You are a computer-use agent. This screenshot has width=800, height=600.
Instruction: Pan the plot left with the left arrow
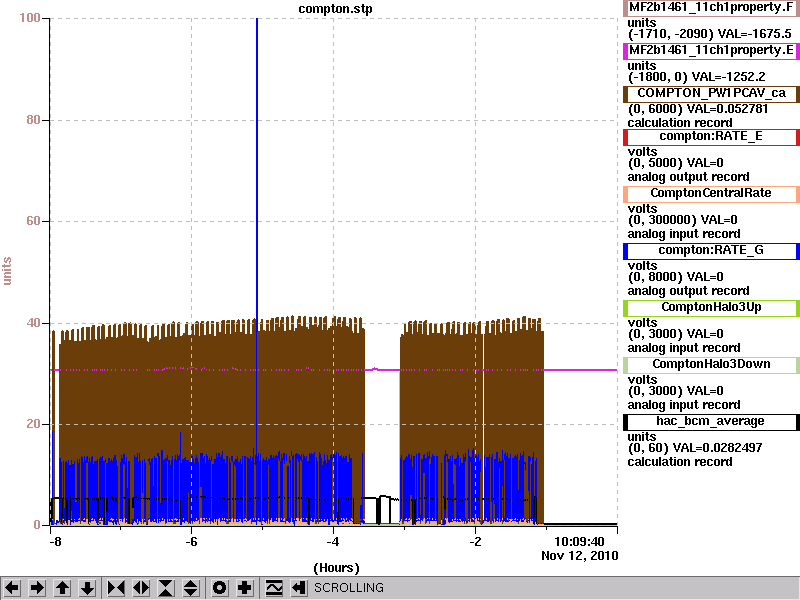(x=12, y=588)
